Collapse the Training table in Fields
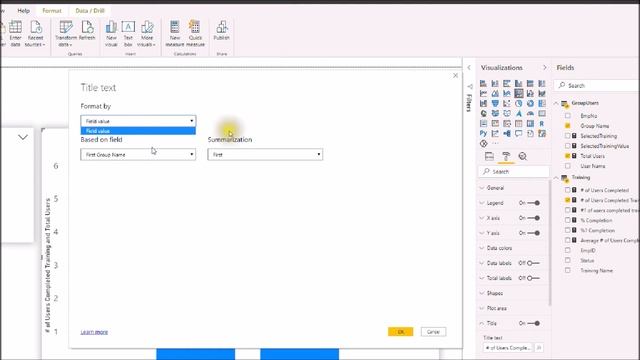Viewport: 640px width, 360px height. point(556,178)
